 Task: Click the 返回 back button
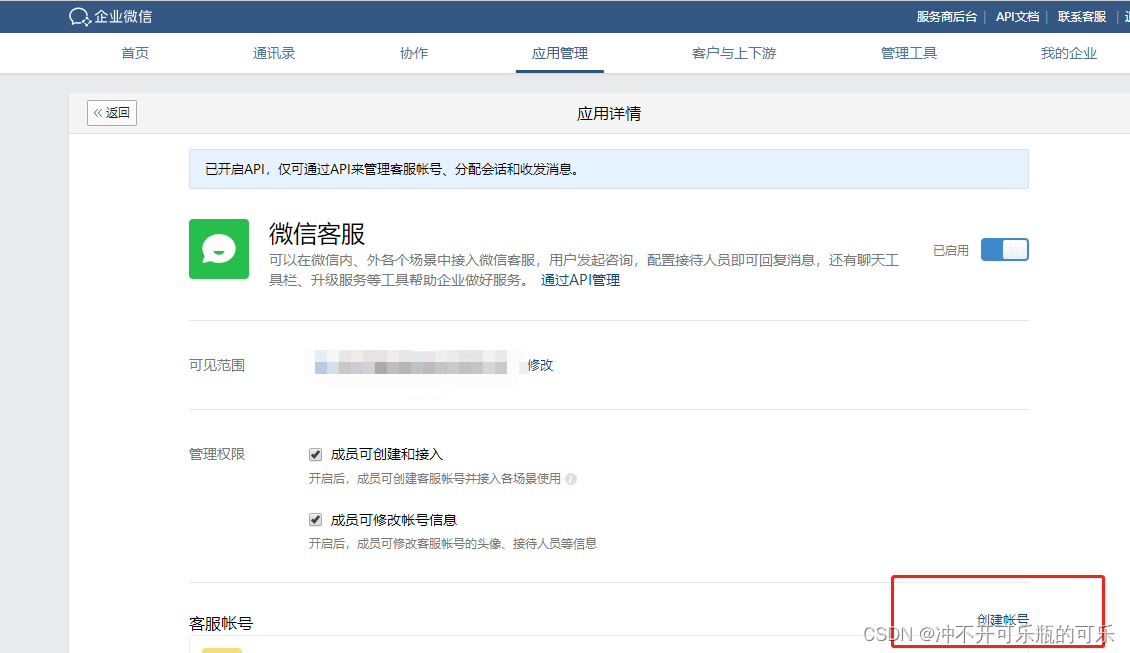pyautogui.click(x=112, y=113)
